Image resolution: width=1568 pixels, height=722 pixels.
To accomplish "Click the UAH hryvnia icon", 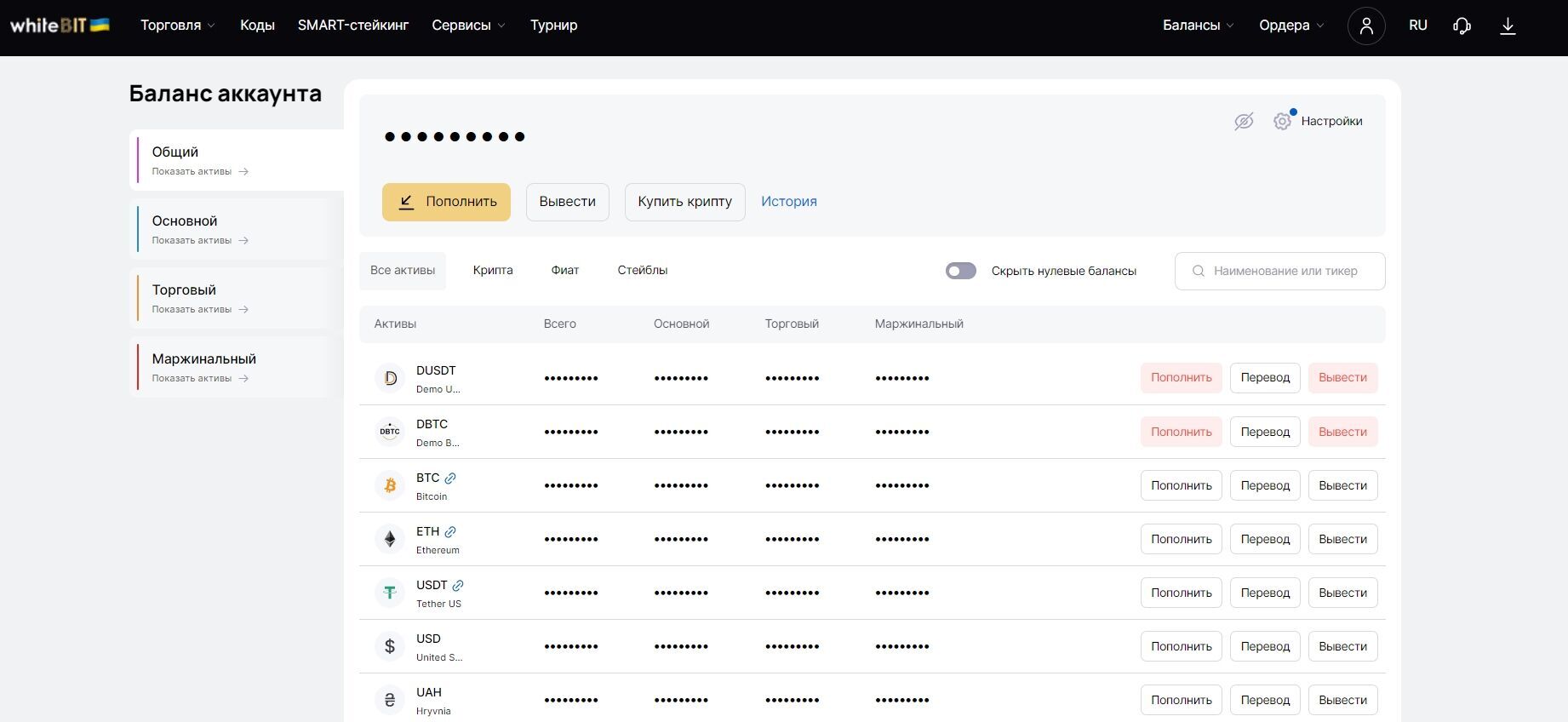I will [390, 700].
